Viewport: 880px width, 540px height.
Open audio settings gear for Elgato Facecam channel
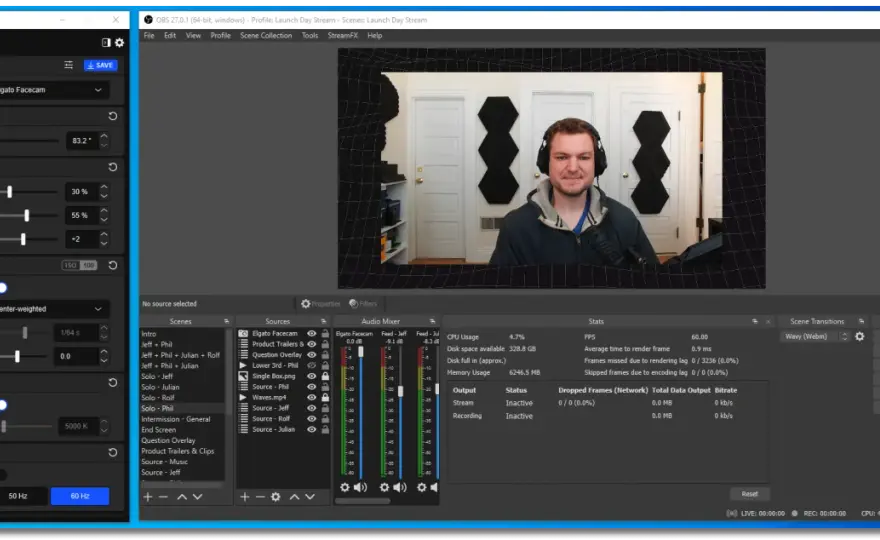coord(345,487)
